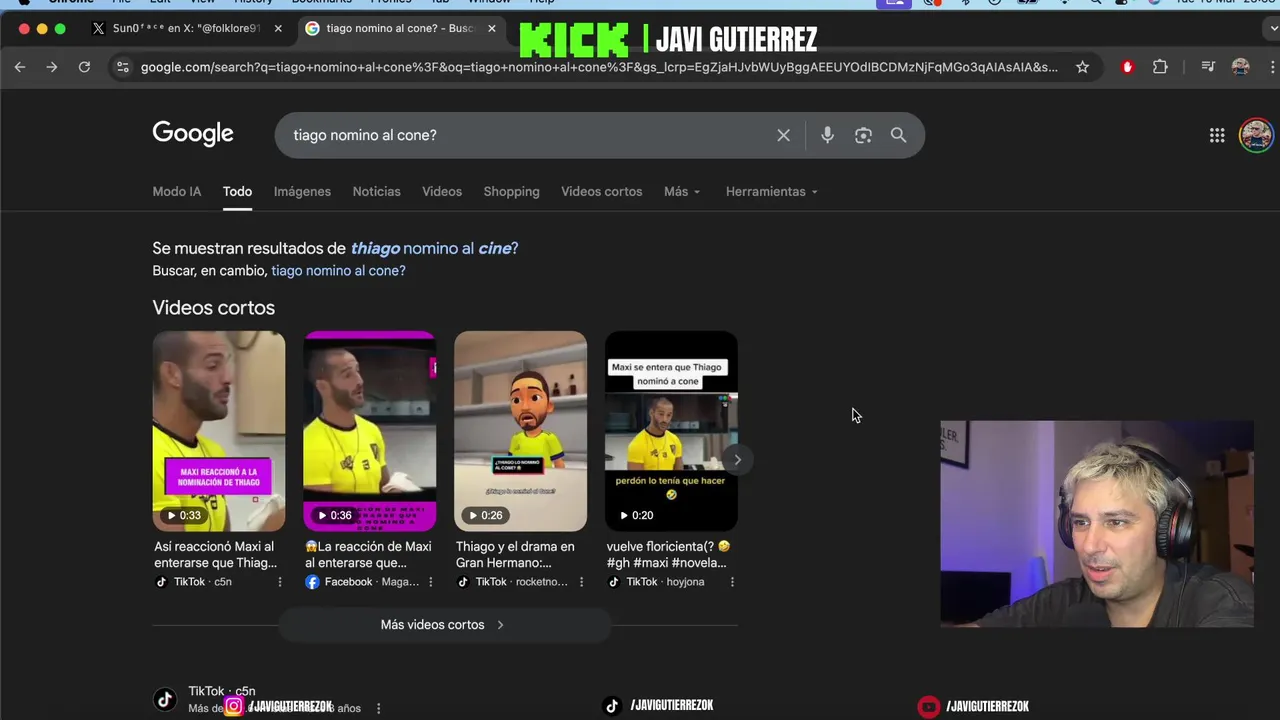
Task: Play the 0:33 short video thumbnail
Action: (x=218, y=431)
